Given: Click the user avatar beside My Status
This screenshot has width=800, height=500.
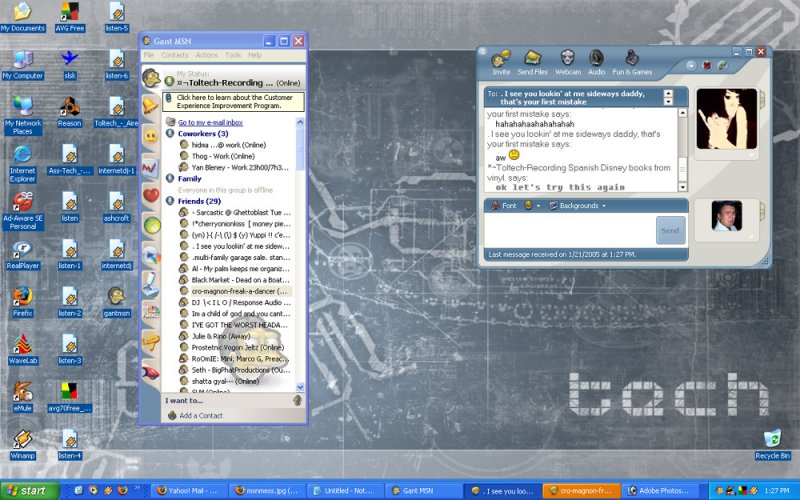Looking at the screenshot, I should (x=151, y=78).
